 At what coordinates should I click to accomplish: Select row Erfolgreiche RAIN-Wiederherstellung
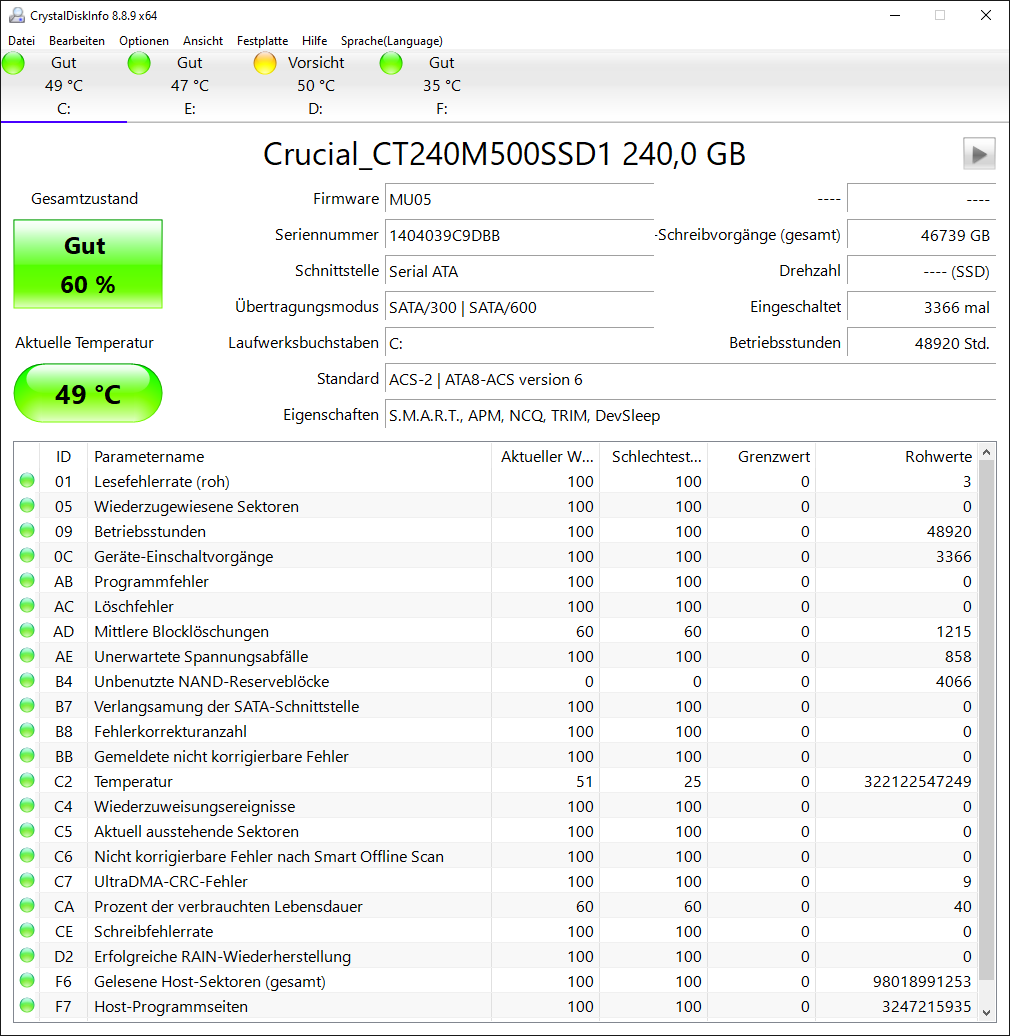click(495, 956)
